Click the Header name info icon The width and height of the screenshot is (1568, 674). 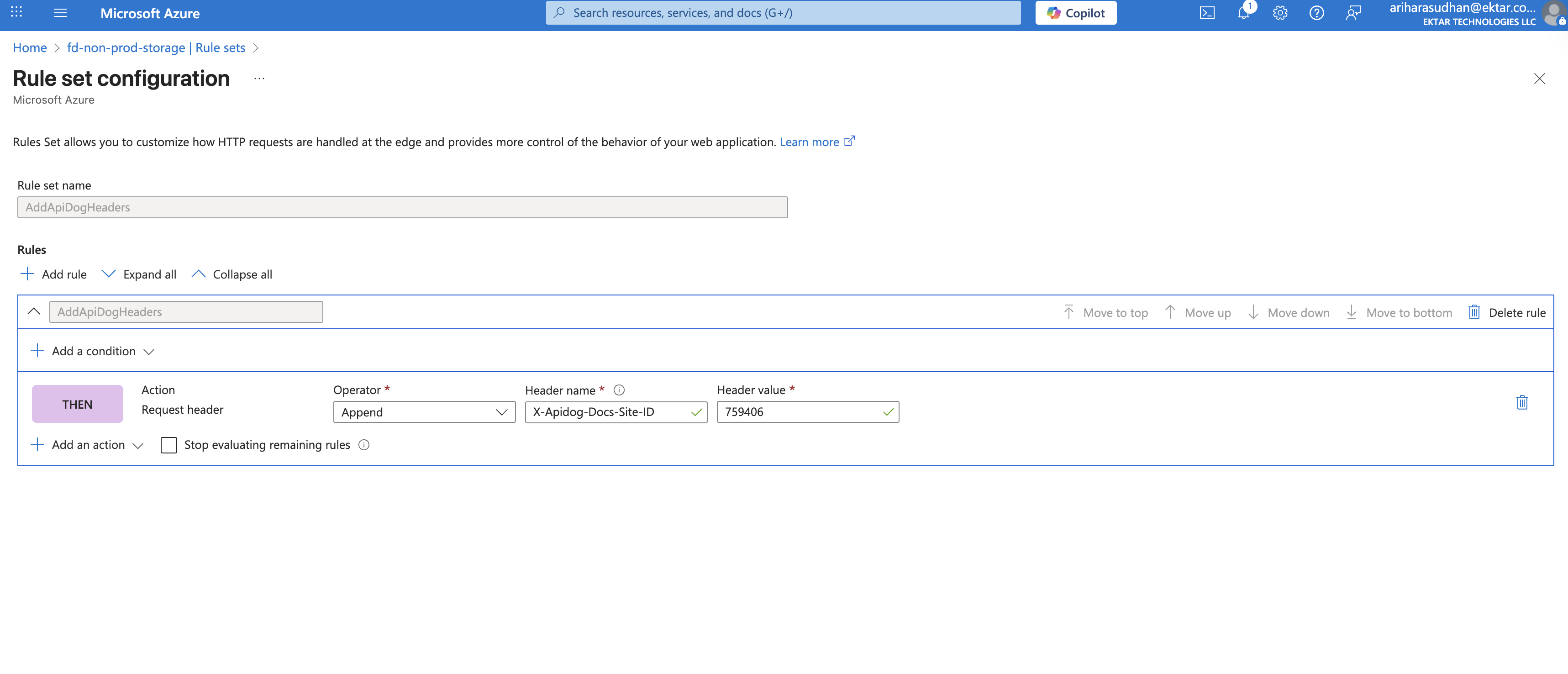pos(619,390)
